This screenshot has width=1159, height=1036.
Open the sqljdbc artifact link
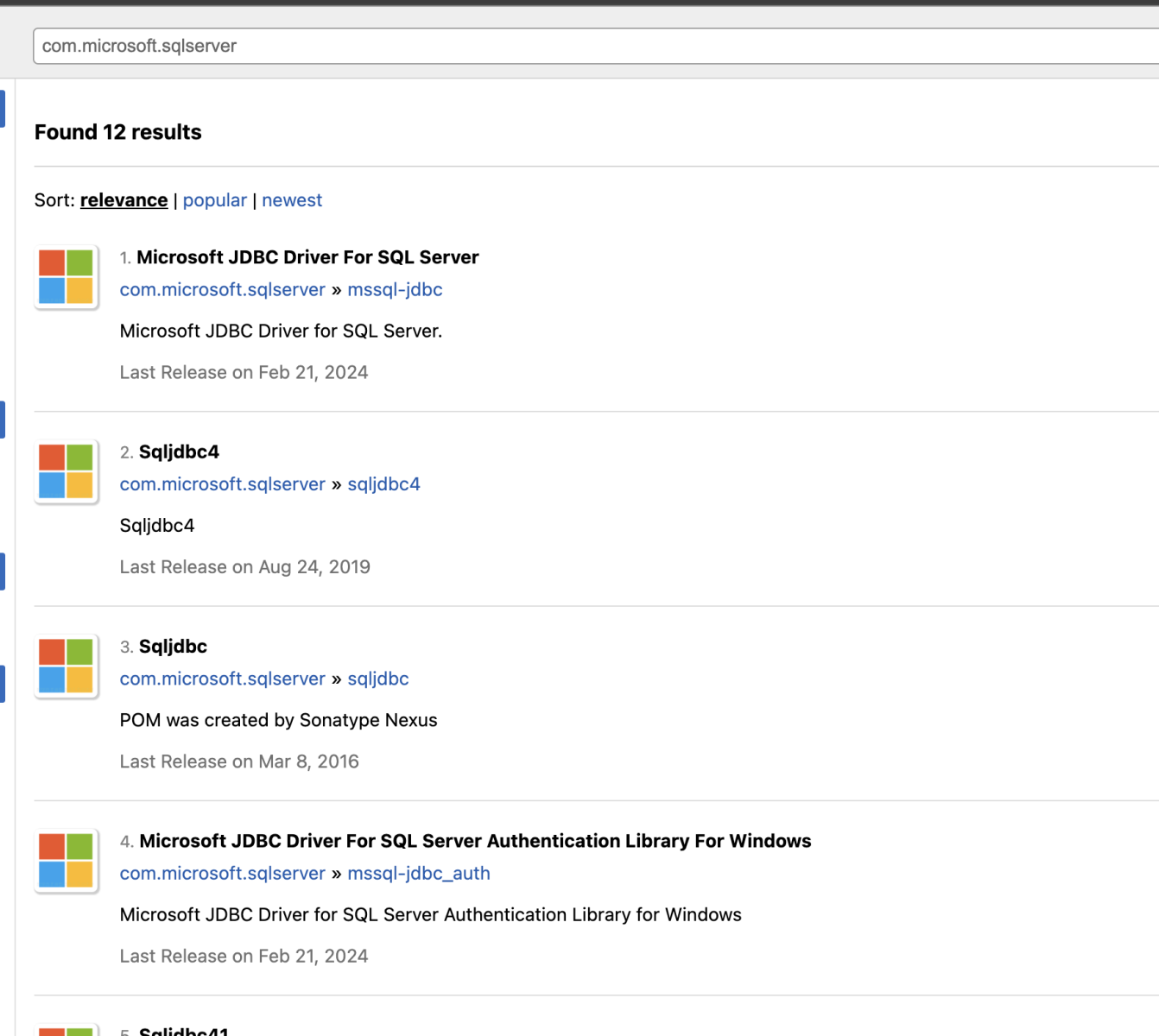tap(378, 679)
